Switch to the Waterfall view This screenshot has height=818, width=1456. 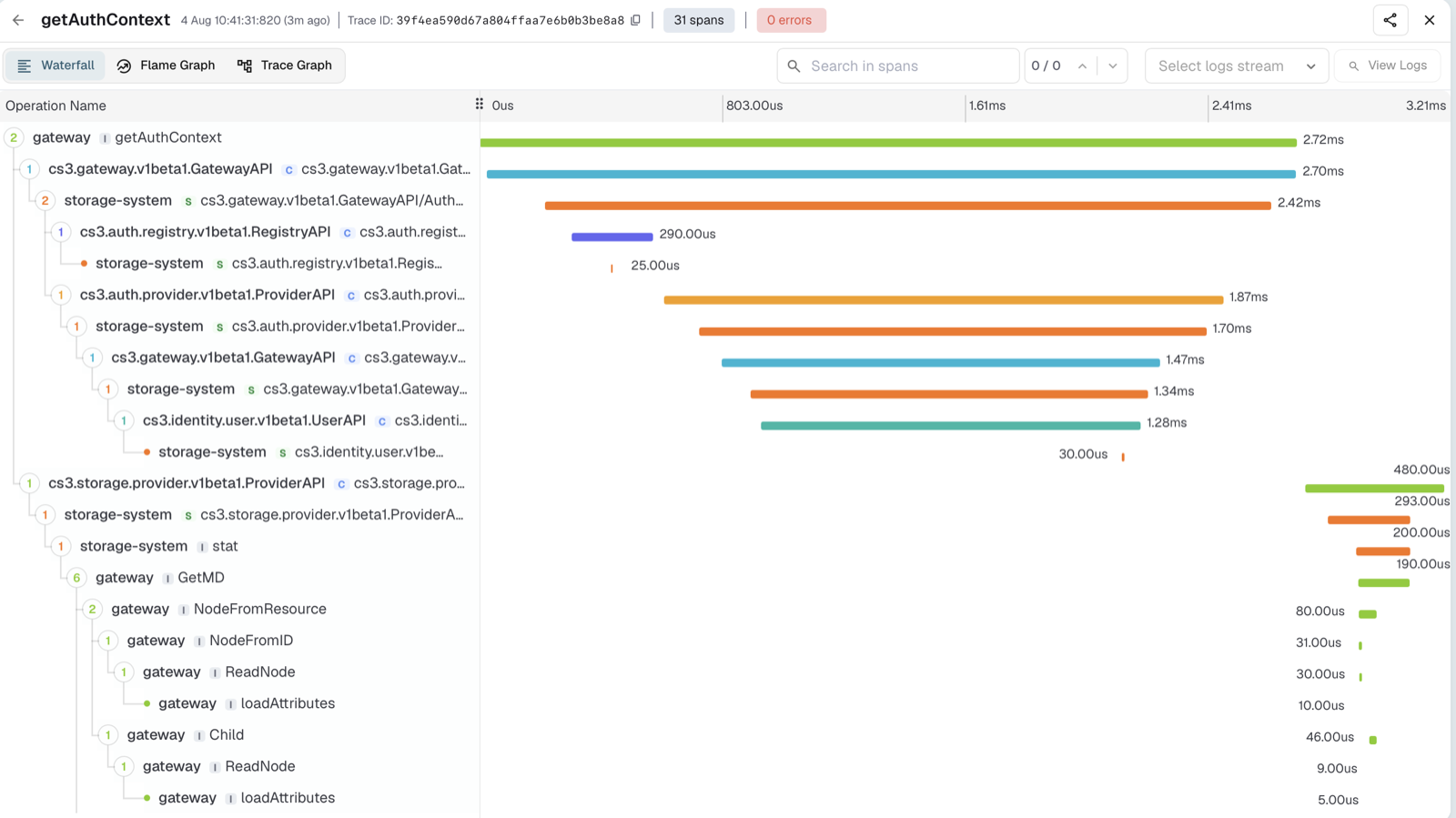[x=56, y=66]
